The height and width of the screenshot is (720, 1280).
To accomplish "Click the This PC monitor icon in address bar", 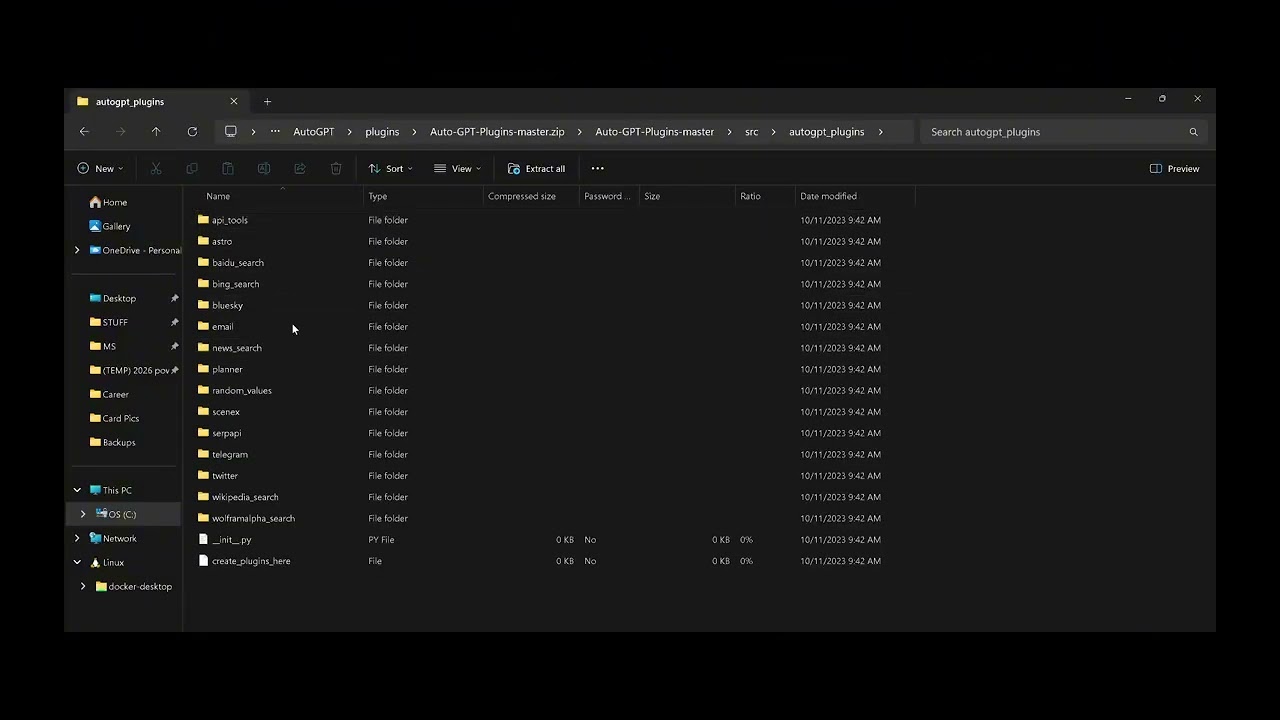I will [231, 132].
